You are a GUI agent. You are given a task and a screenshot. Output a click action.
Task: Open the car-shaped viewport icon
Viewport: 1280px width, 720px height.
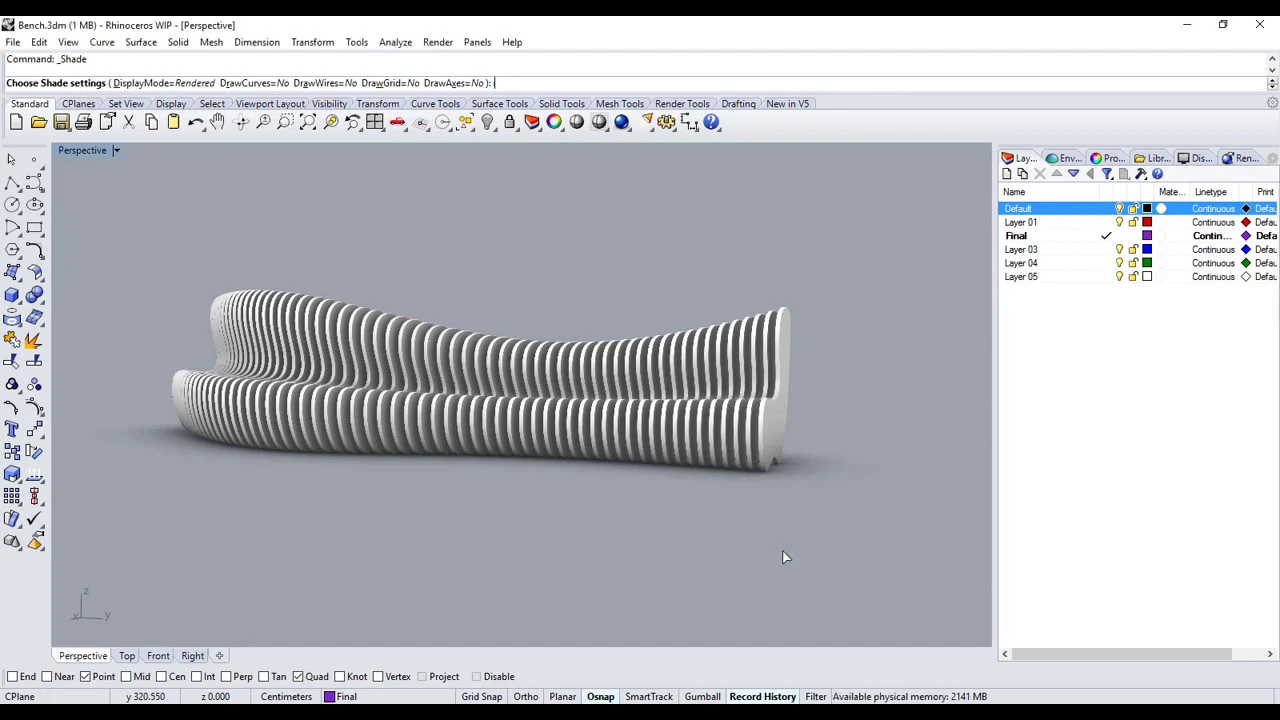[398, 122]
